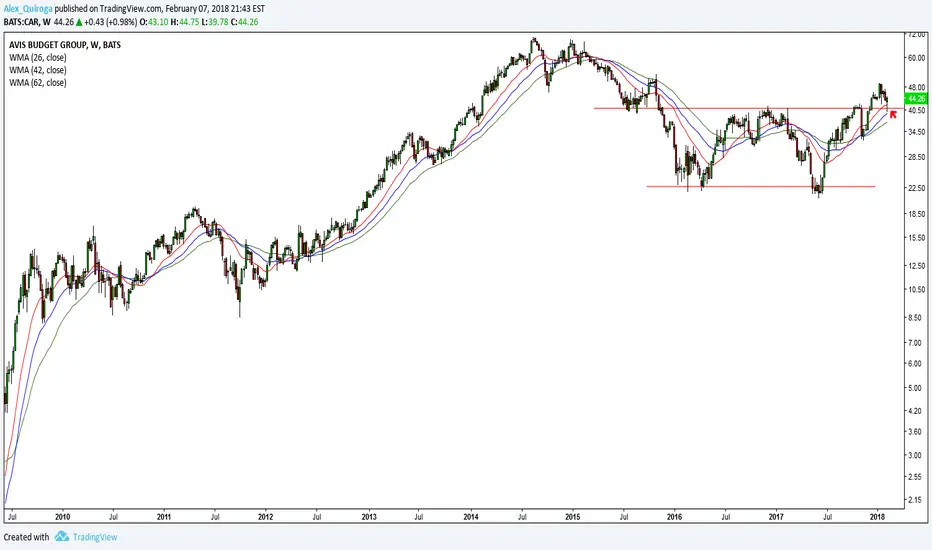Click the 2012 time axis label
This screenshot has width=932, height=550.
266,517
